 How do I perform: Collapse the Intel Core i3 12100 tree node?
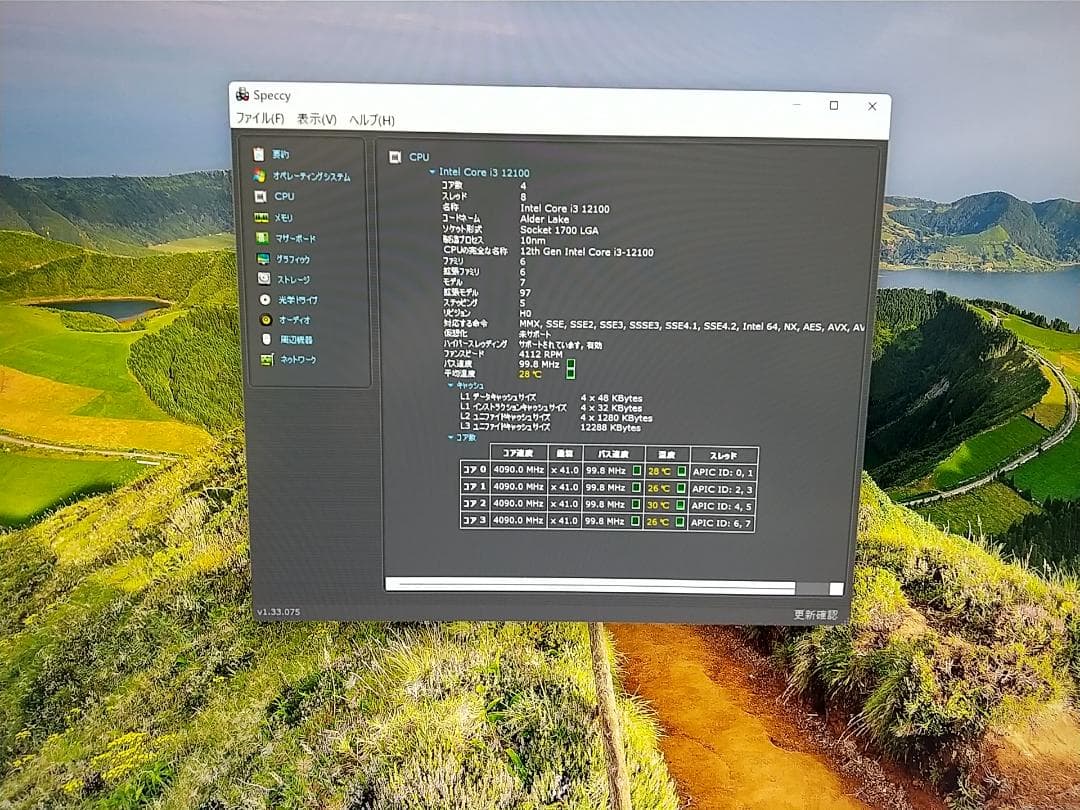432,173
